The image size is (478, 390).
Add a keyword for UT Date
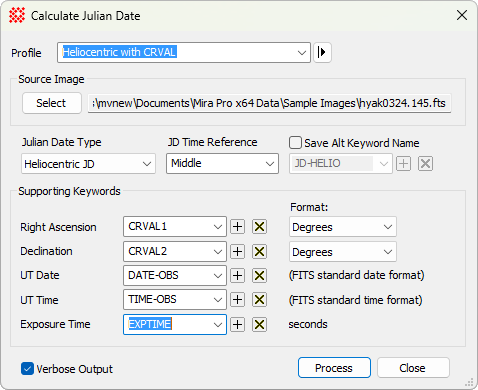pyautogui.click(x=237, y=276)
